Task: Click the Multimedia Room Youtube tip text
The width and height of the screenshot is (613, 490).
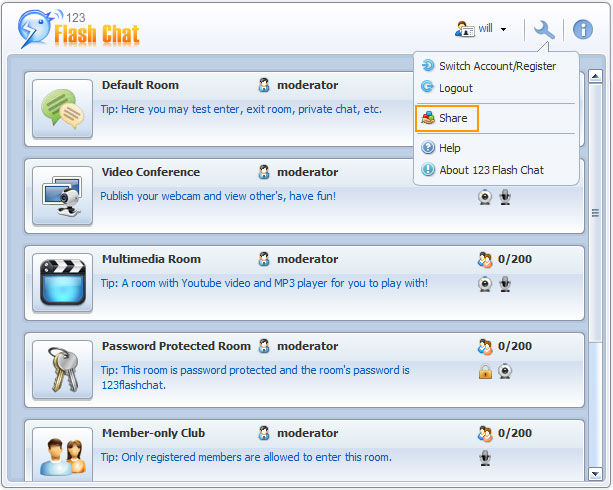Action: [x=264, y=283]
